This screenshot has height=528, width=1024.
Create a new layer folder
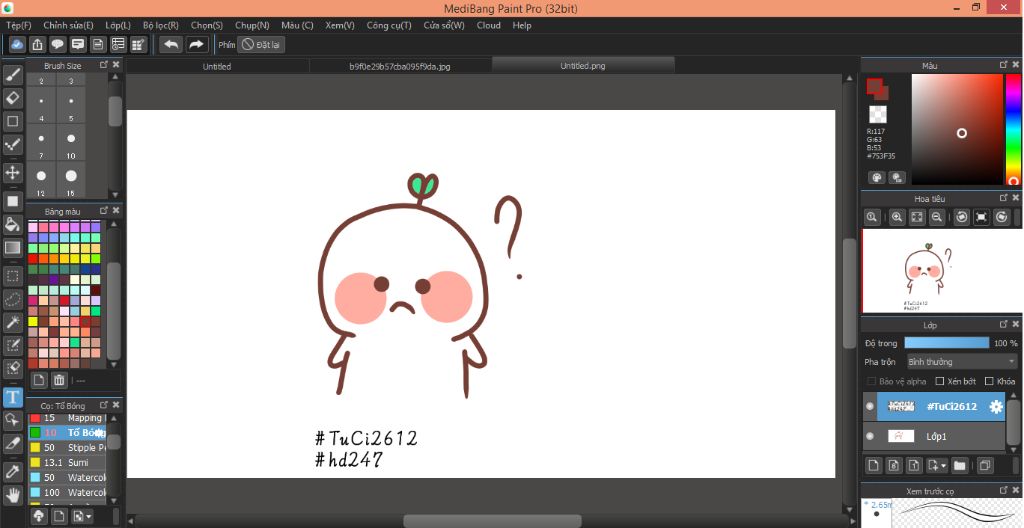click(959, 465)
